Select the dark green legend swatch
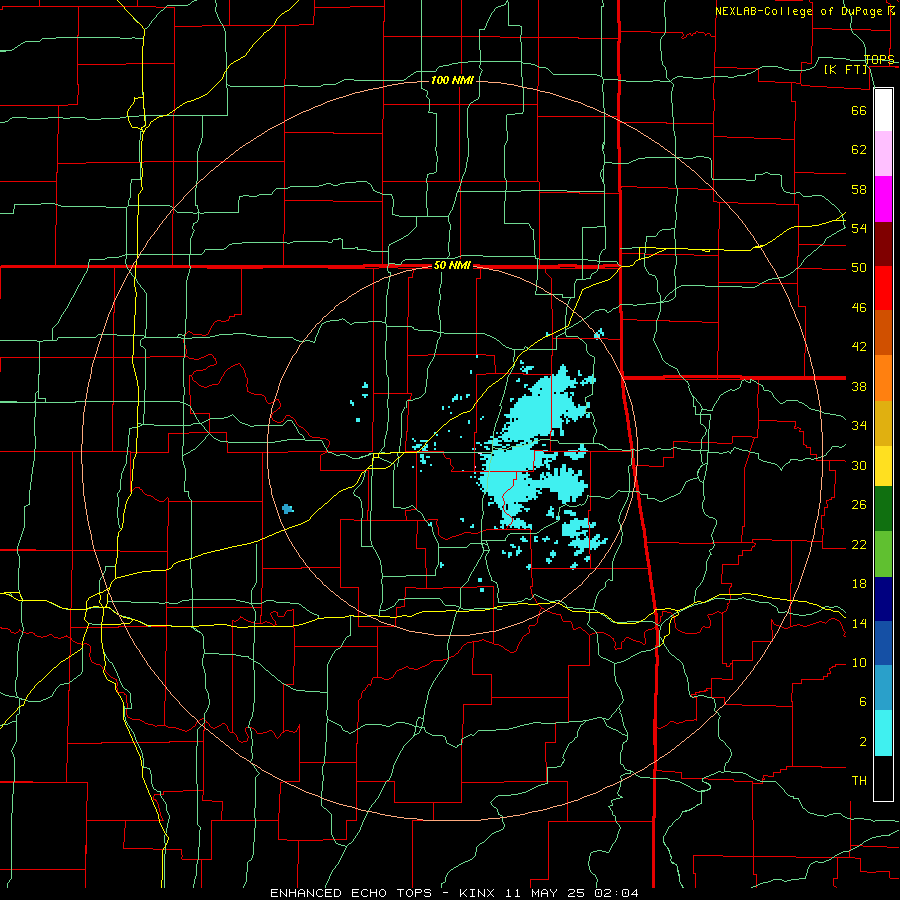 pos(883,508)
